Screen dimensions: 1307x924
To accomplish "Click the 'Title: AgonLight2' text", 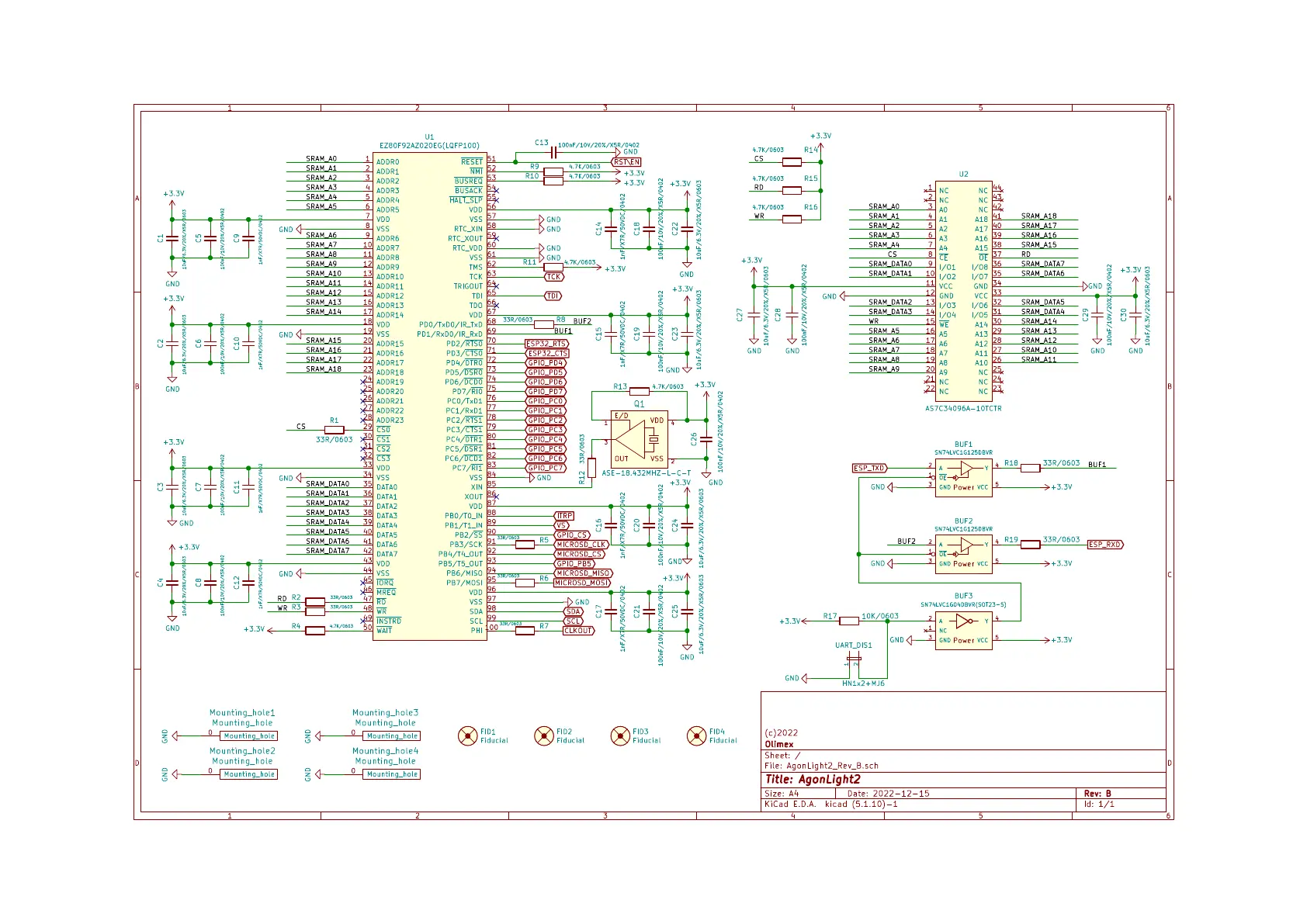I will pyautogui.click(x=813, y=780).
